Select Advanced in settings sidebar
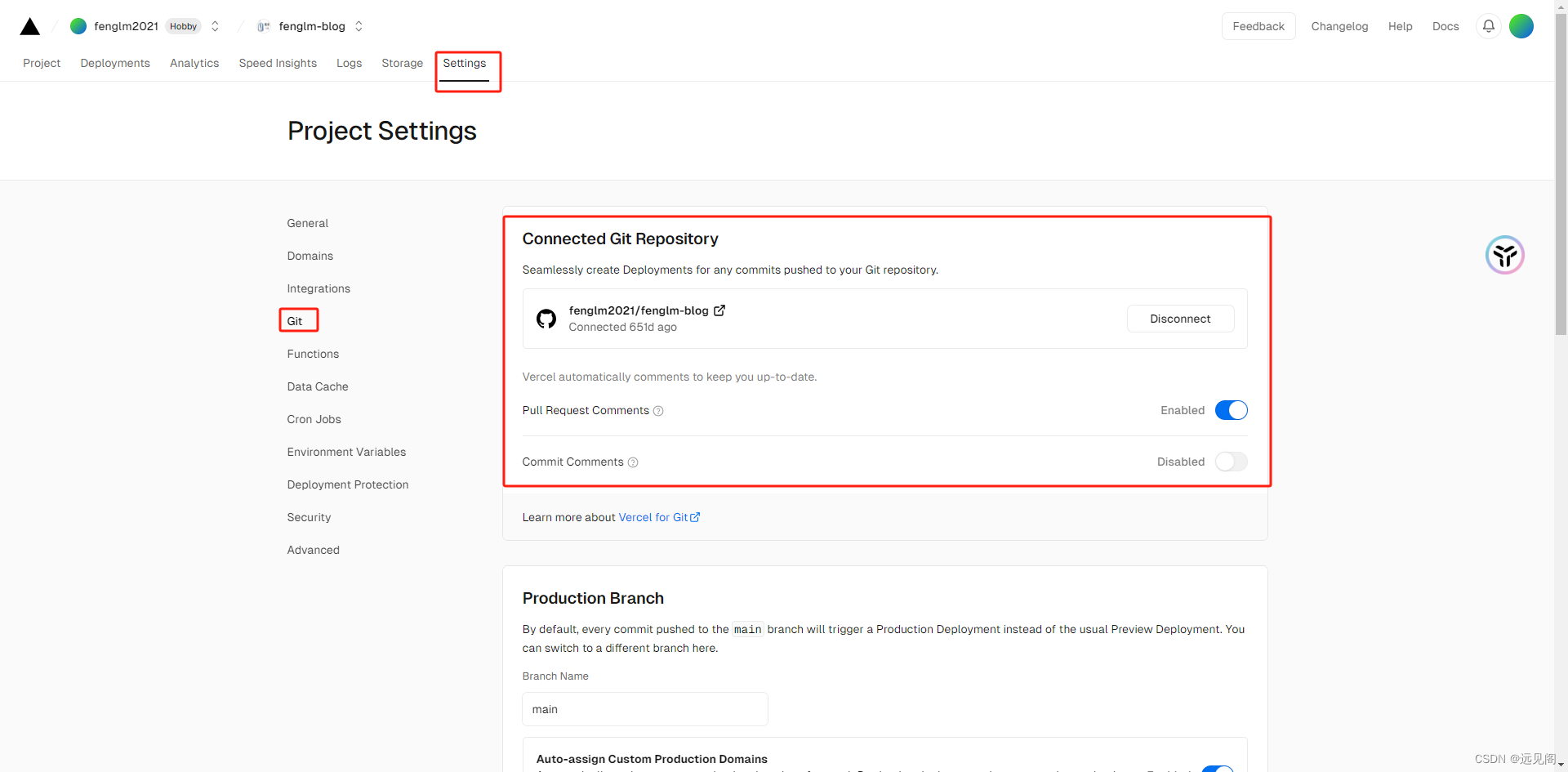This screenshot has height=772, width=1568. coord(313,550)
